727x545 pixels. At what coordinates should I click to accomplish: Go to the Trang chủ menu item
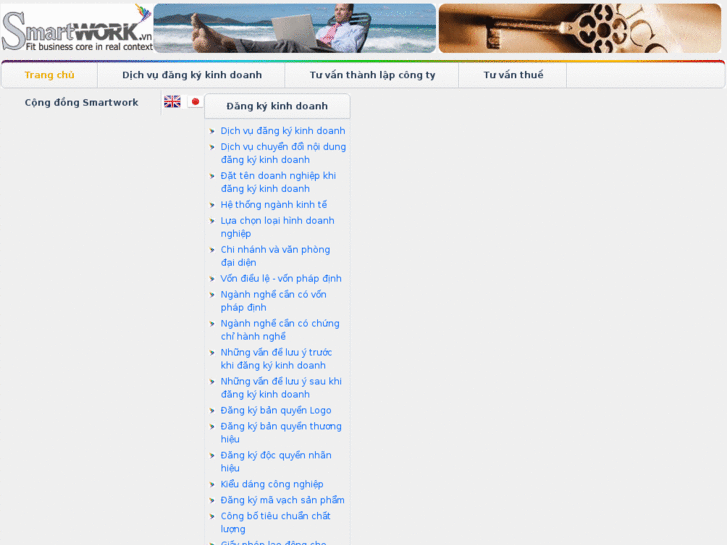(50, 75)
